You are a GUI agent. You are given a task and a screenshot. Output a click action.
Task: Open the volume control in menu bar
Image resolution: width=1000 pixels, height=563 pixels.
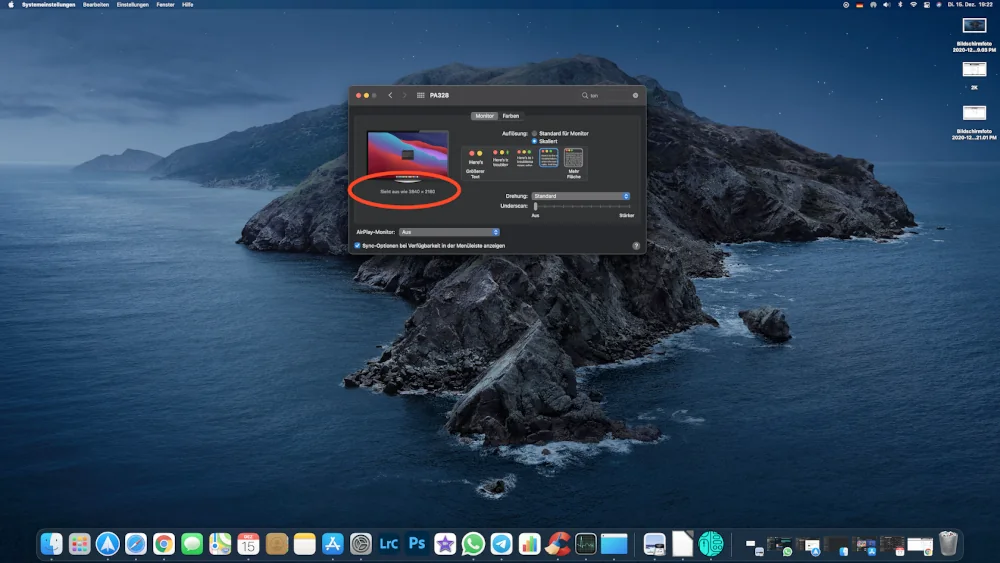(886, 4)
